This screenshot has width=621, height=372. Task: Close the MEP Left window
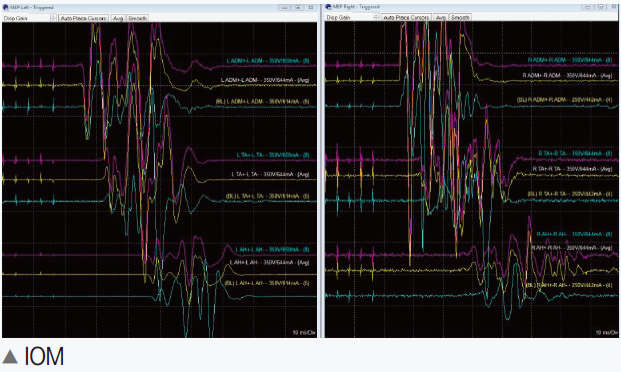(x=311, y=8)
